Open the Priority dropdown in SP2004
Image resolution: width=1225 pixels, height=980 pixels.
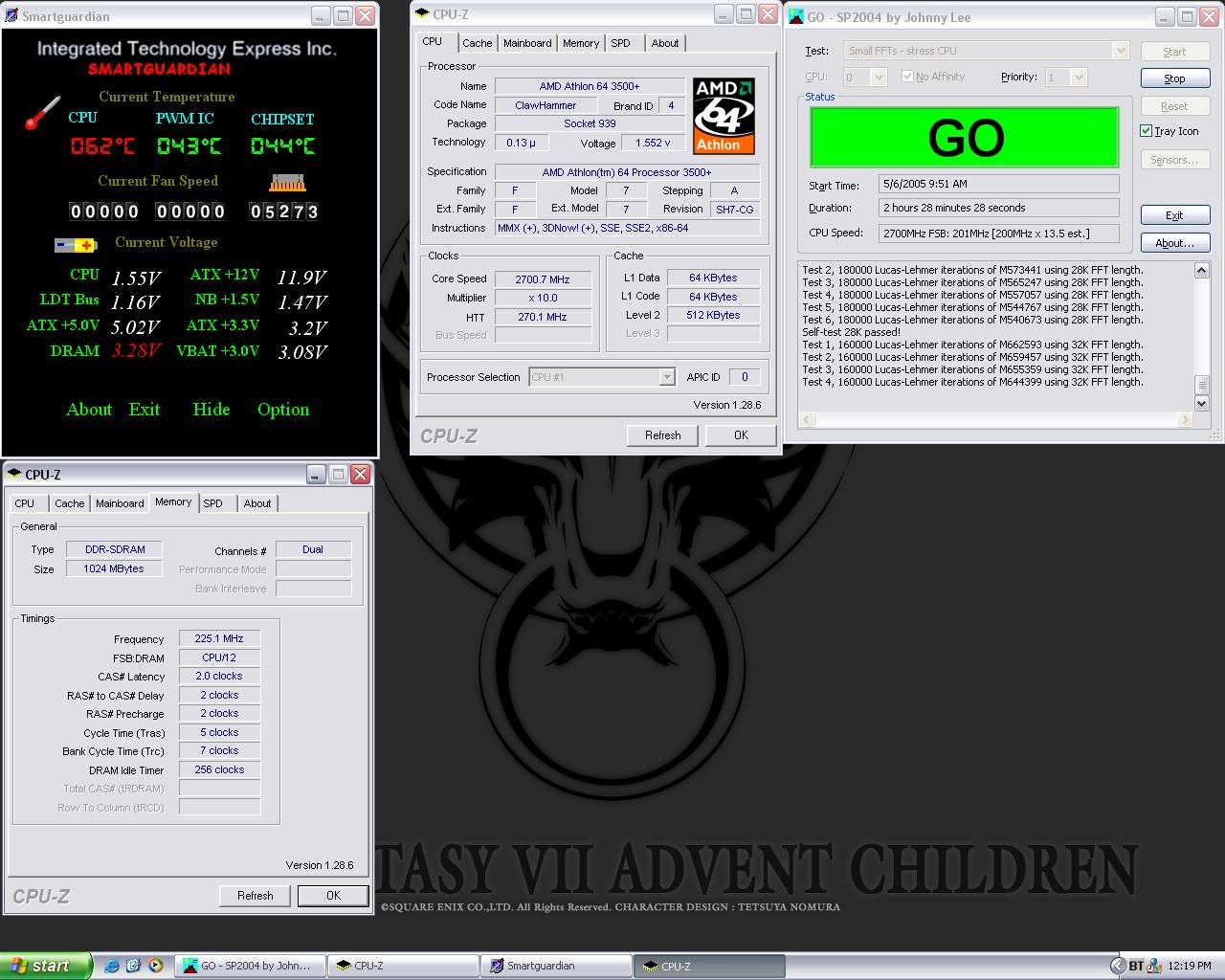click(x=1079, y=78)
